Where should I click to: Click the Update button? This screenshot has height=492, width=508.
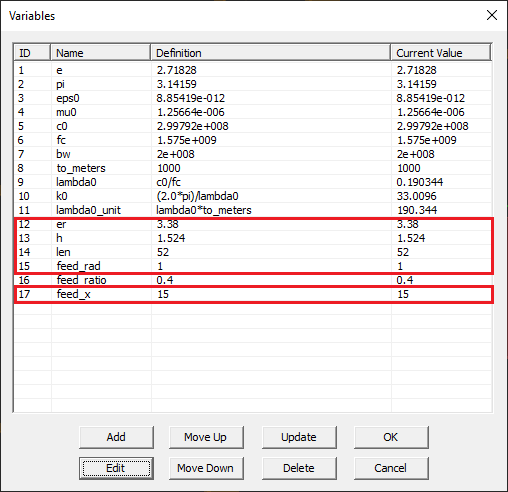[299, 437]
